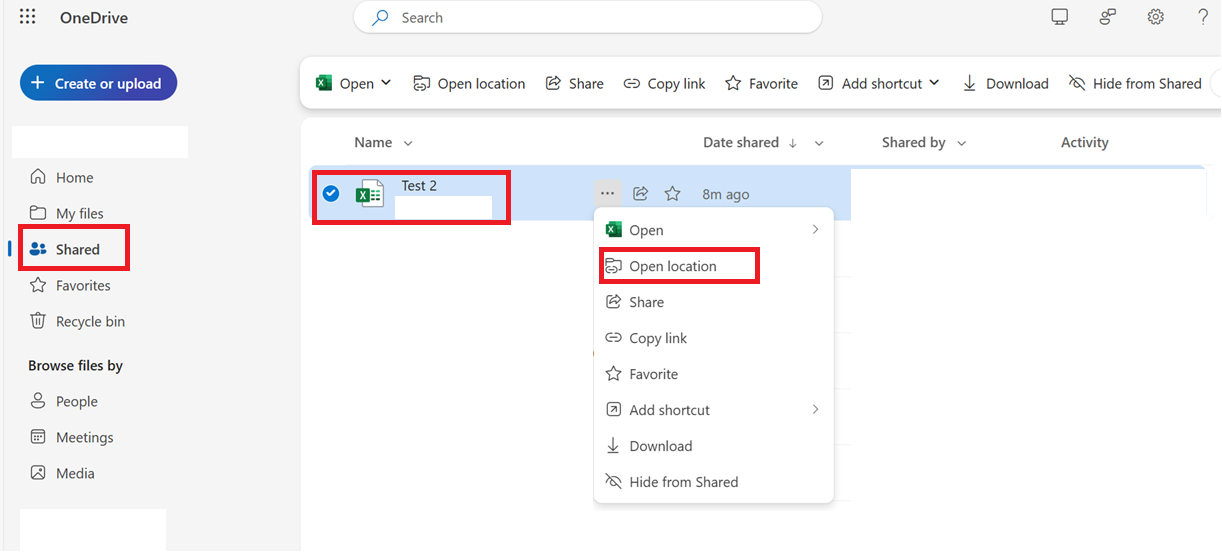This screenshot has width=1222, height=552.
Task: Click the Browse files by heading
Action: 76,366
